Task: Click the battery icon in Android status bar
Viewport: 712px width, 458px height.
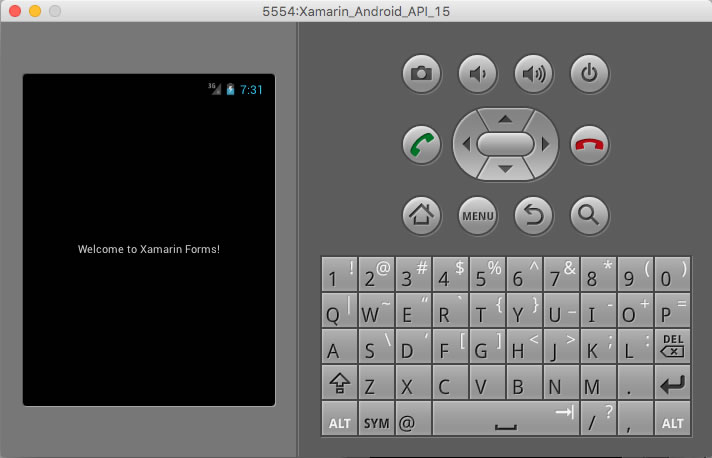Action: (231, 89)
